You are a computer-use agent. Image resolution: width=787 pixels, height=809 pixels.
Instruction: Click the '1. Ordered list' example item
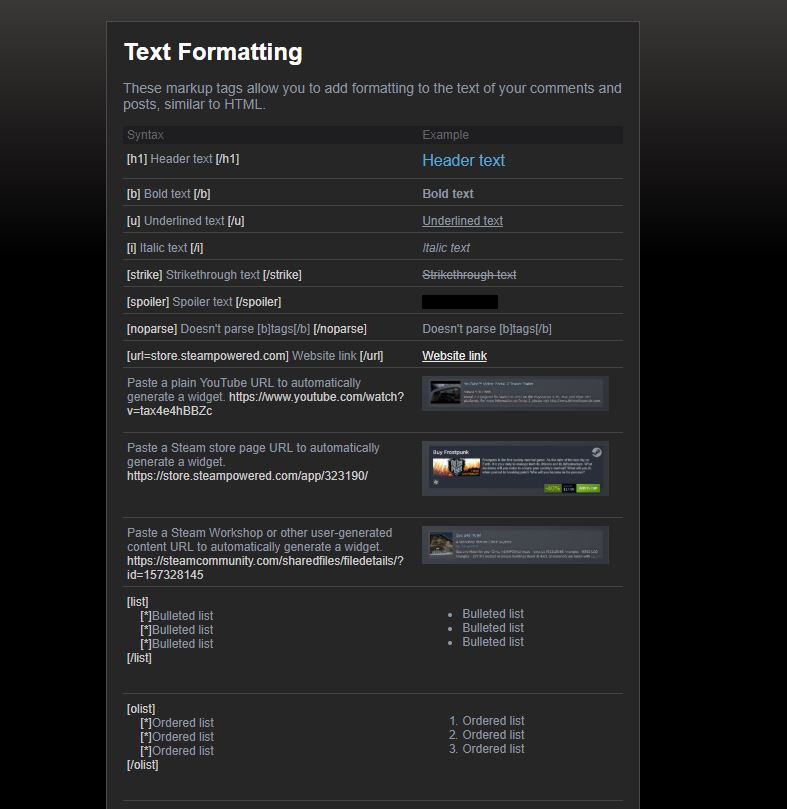point(487,721)
